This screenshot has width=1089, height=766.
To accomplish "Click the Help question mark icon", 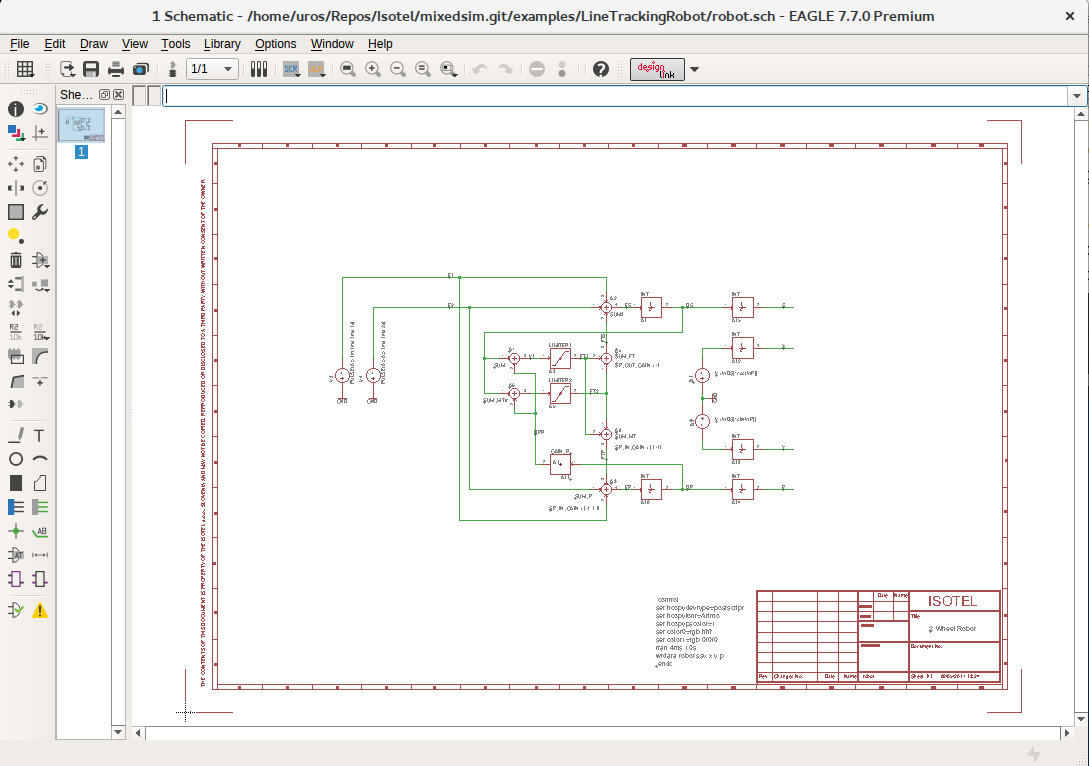I will coord(601,69).
